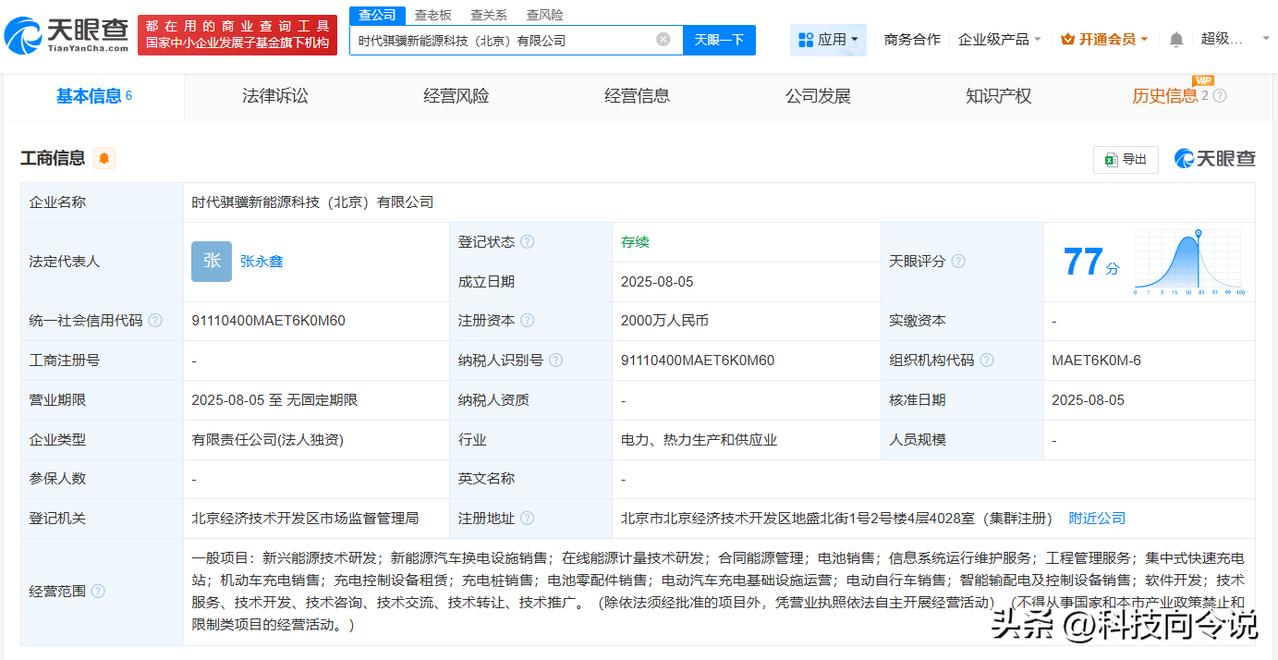Open the 历史信息 tab

pyautogui.click(x=1165, y=96)
